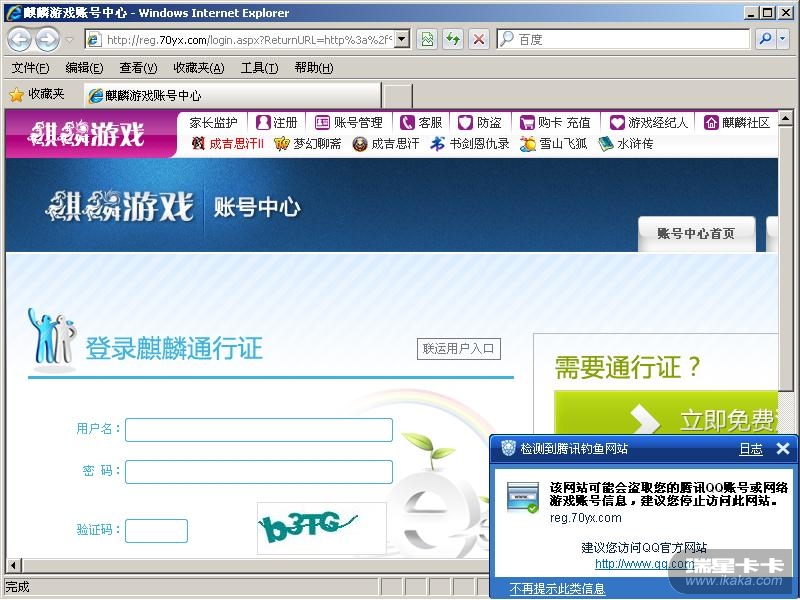Click the 客服 phone icon
The image size is (800, 600).
tap(407, 122)
